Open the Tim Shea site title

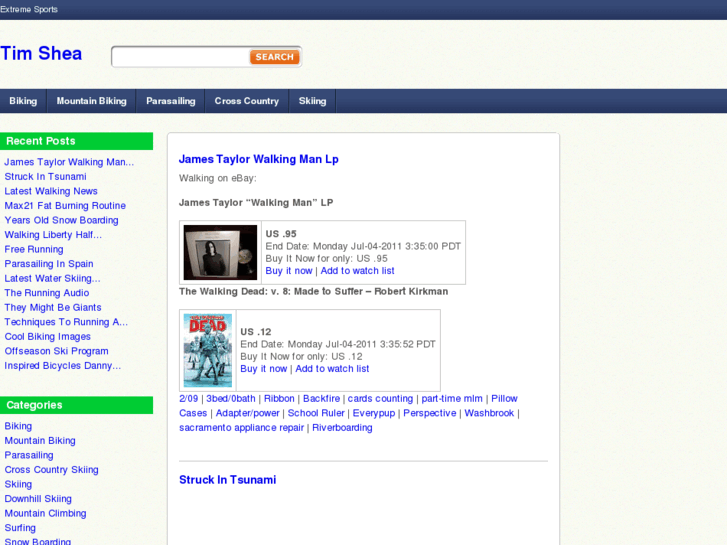41,53
